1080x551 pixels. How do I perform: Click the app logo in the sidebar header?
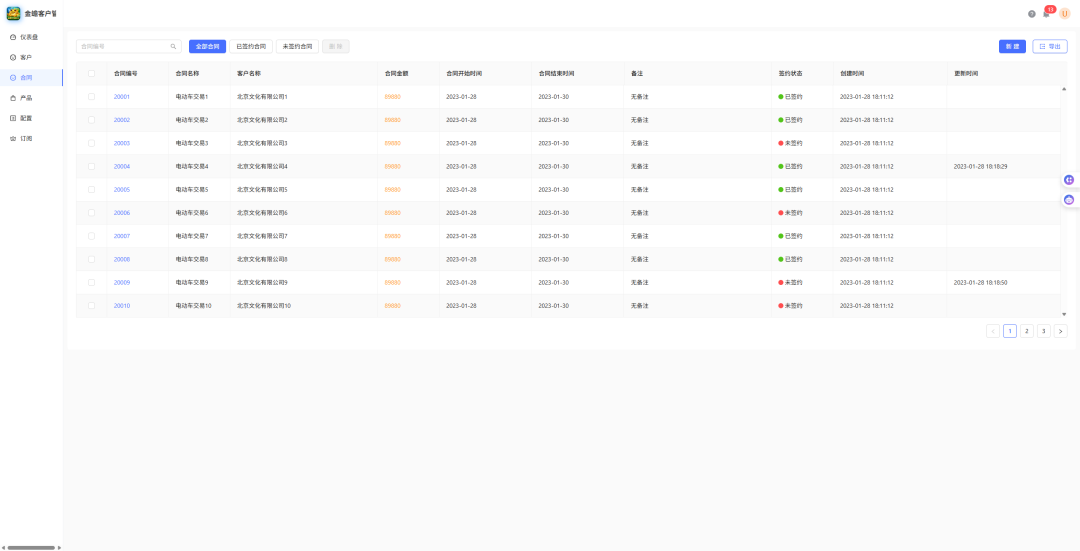13,13
